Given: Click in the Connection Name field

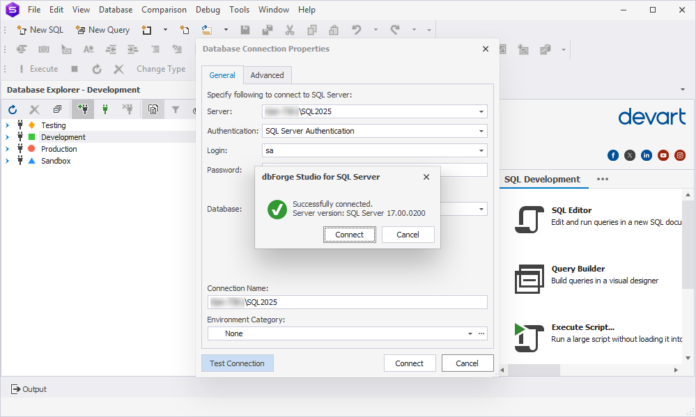Looking at the screenshot, I should 347,302.
